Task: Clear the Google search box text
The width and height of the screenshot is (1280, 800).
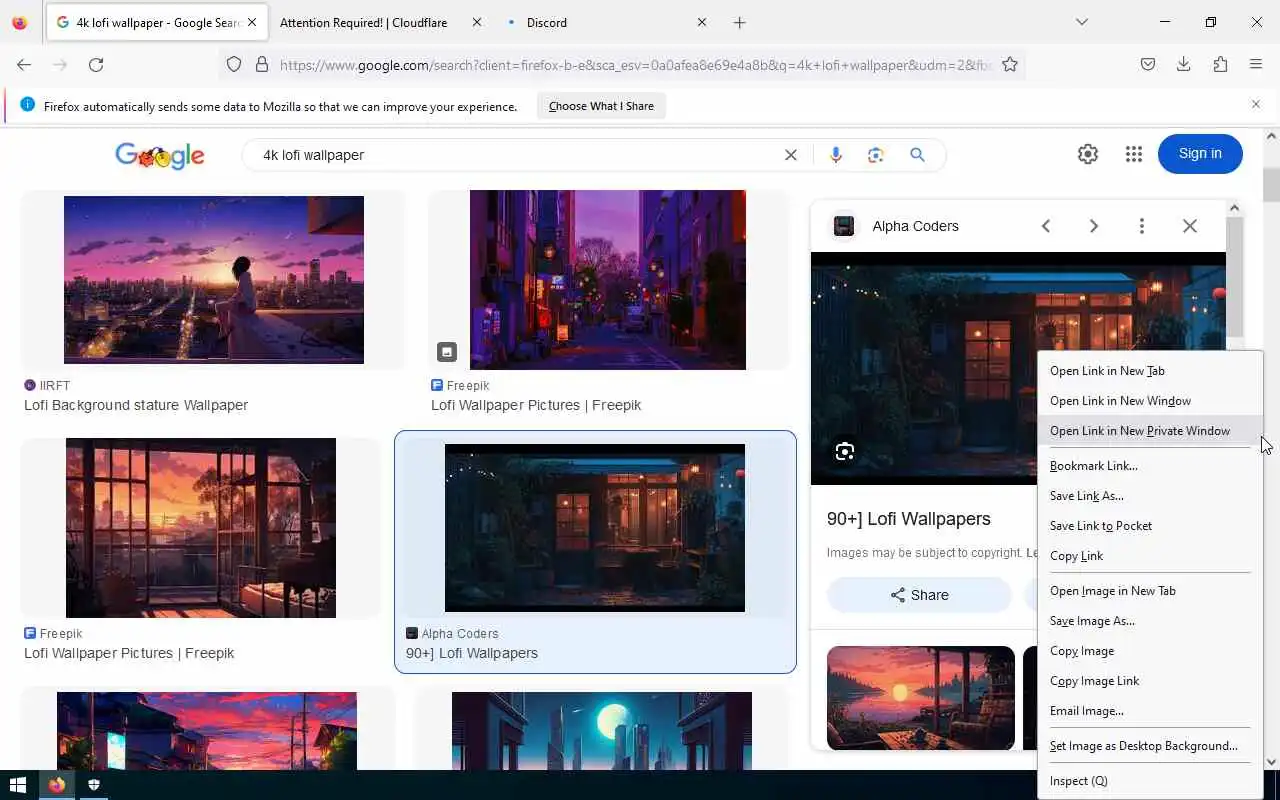Action: click(x=791, y=155)
